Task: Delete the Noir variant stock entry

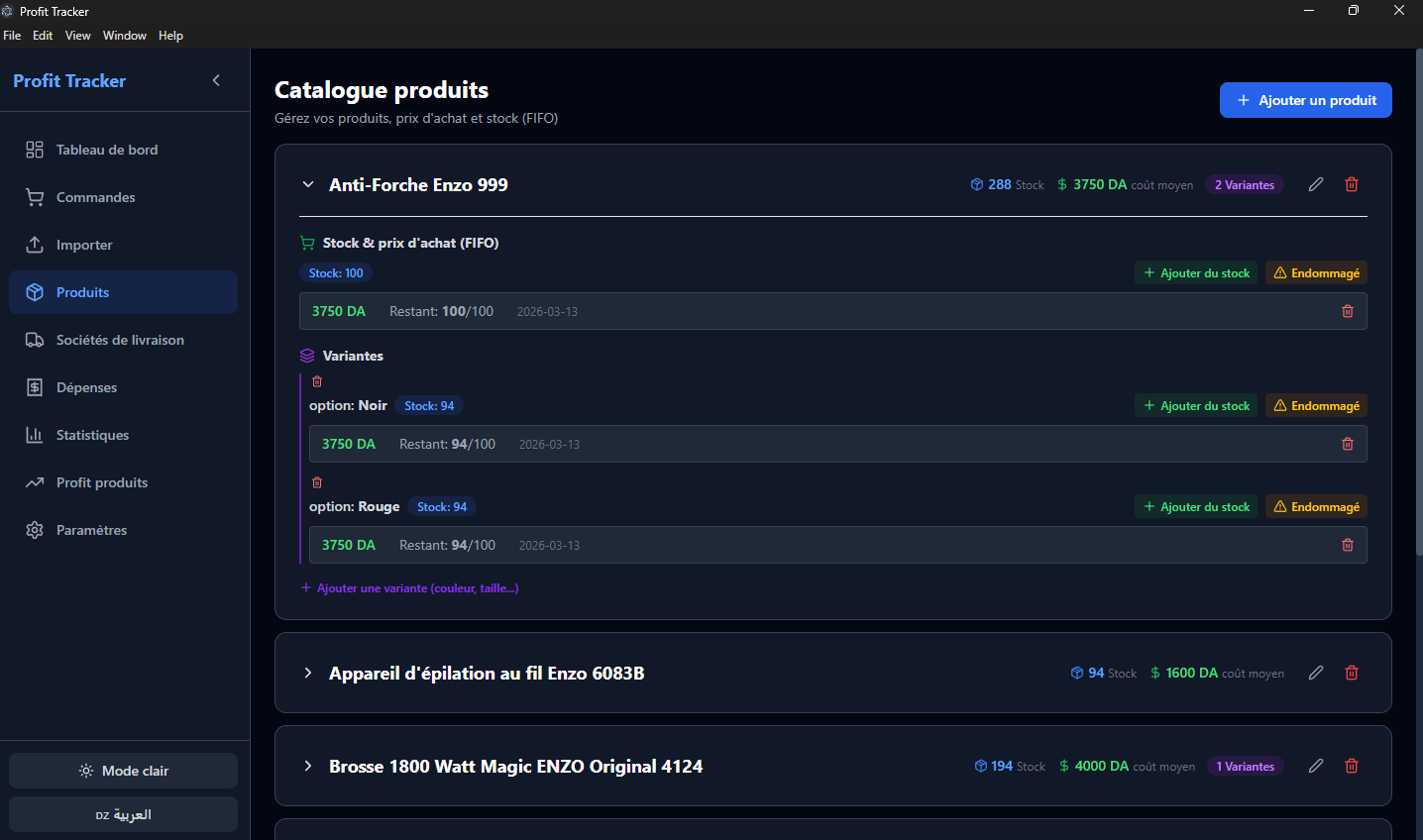Action: (1347, 444)
